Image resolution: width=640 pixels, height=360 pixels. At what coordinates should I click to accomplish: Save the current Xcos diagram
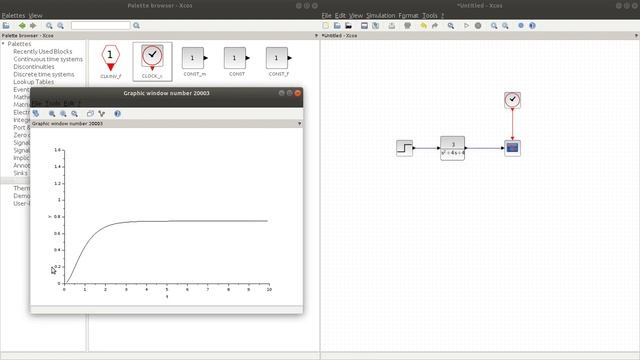pyautogui.click(x=364, y=26)
